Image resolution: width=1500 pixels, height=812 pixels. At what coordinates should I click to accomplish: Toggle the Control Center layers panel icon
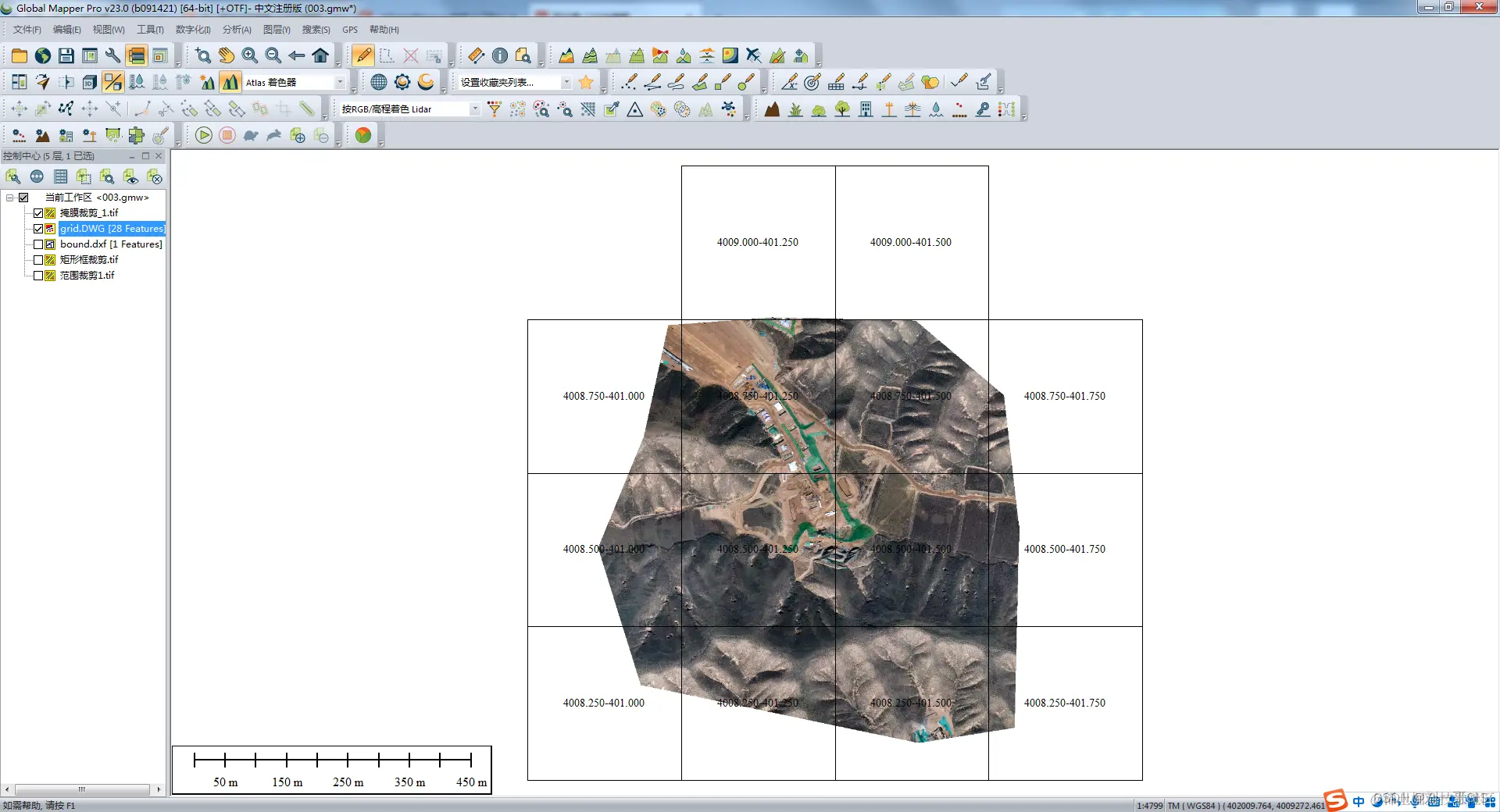[137, 55]
